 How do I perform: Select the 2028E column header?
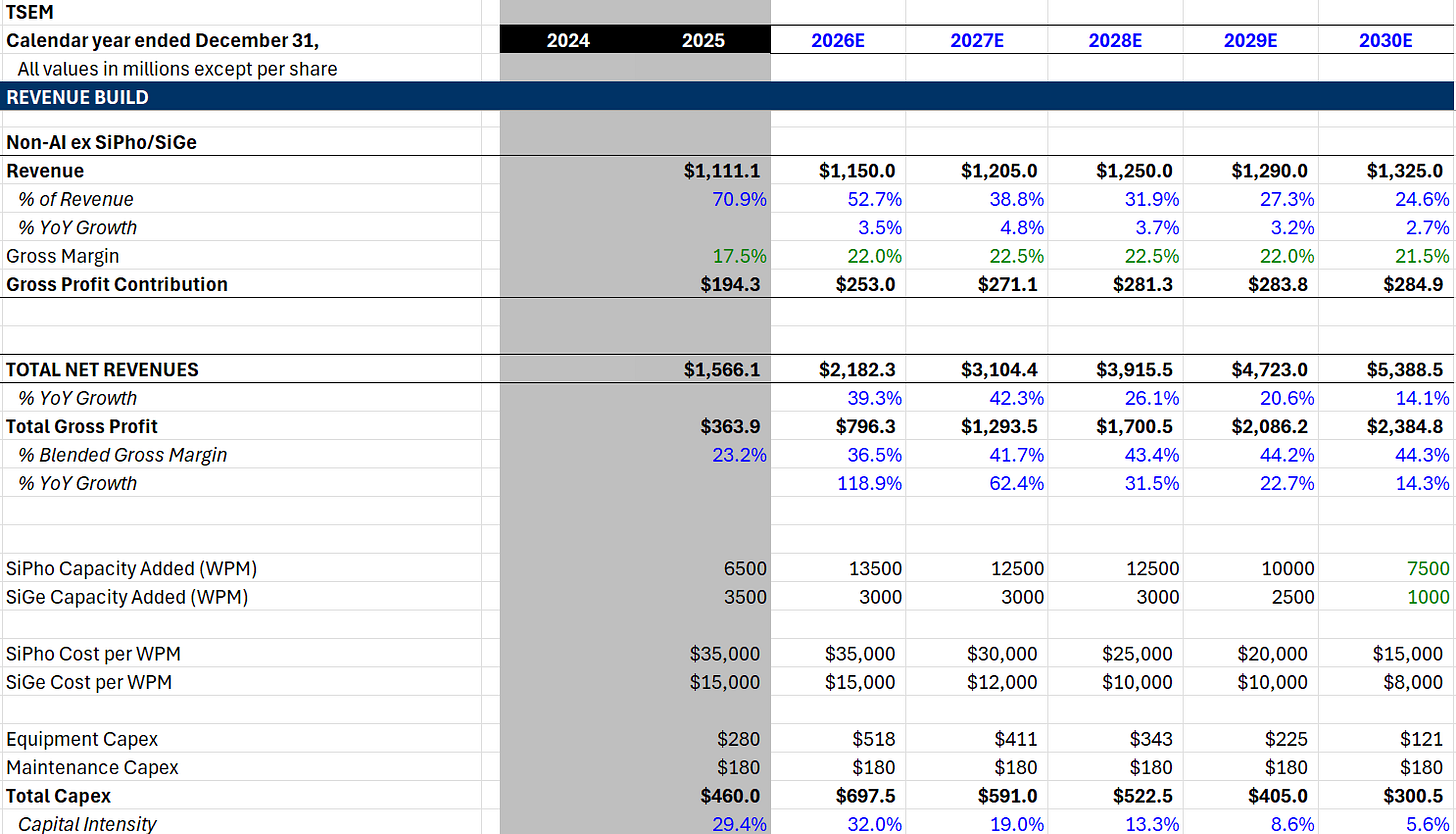1116,40
